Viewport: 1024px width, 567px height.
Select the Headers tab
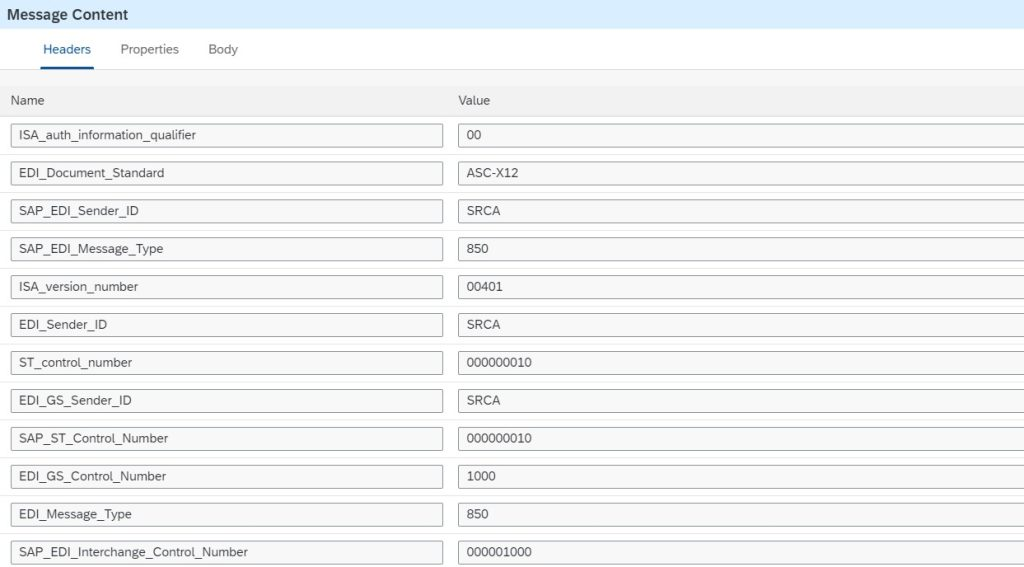coord(67,49)
